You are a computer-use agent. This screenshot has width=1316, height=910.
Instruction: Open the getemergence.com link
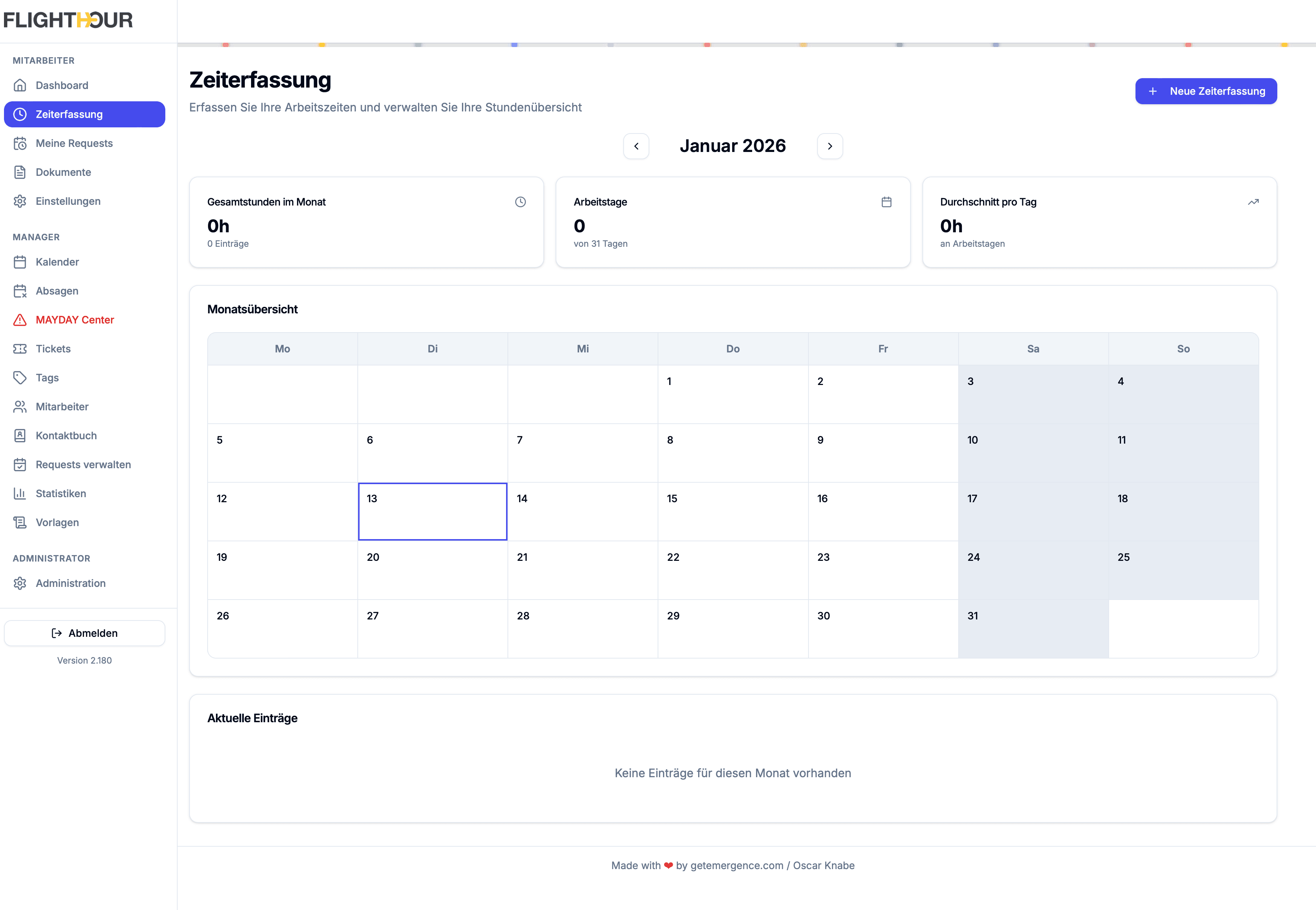(737, 865)
